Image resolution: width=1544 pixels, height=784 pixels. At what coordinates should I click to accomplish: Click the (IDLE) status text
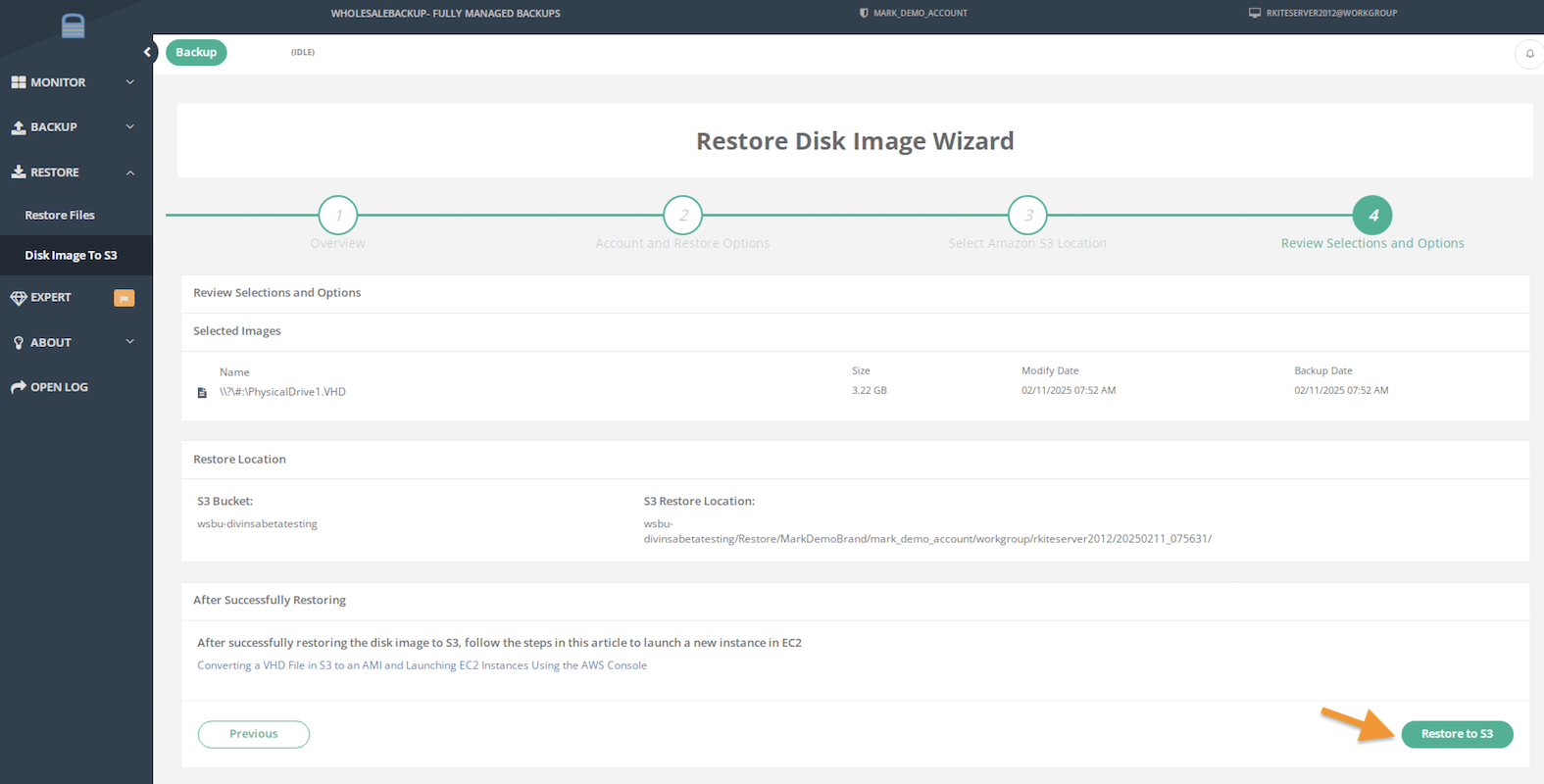tap(303, 52)
